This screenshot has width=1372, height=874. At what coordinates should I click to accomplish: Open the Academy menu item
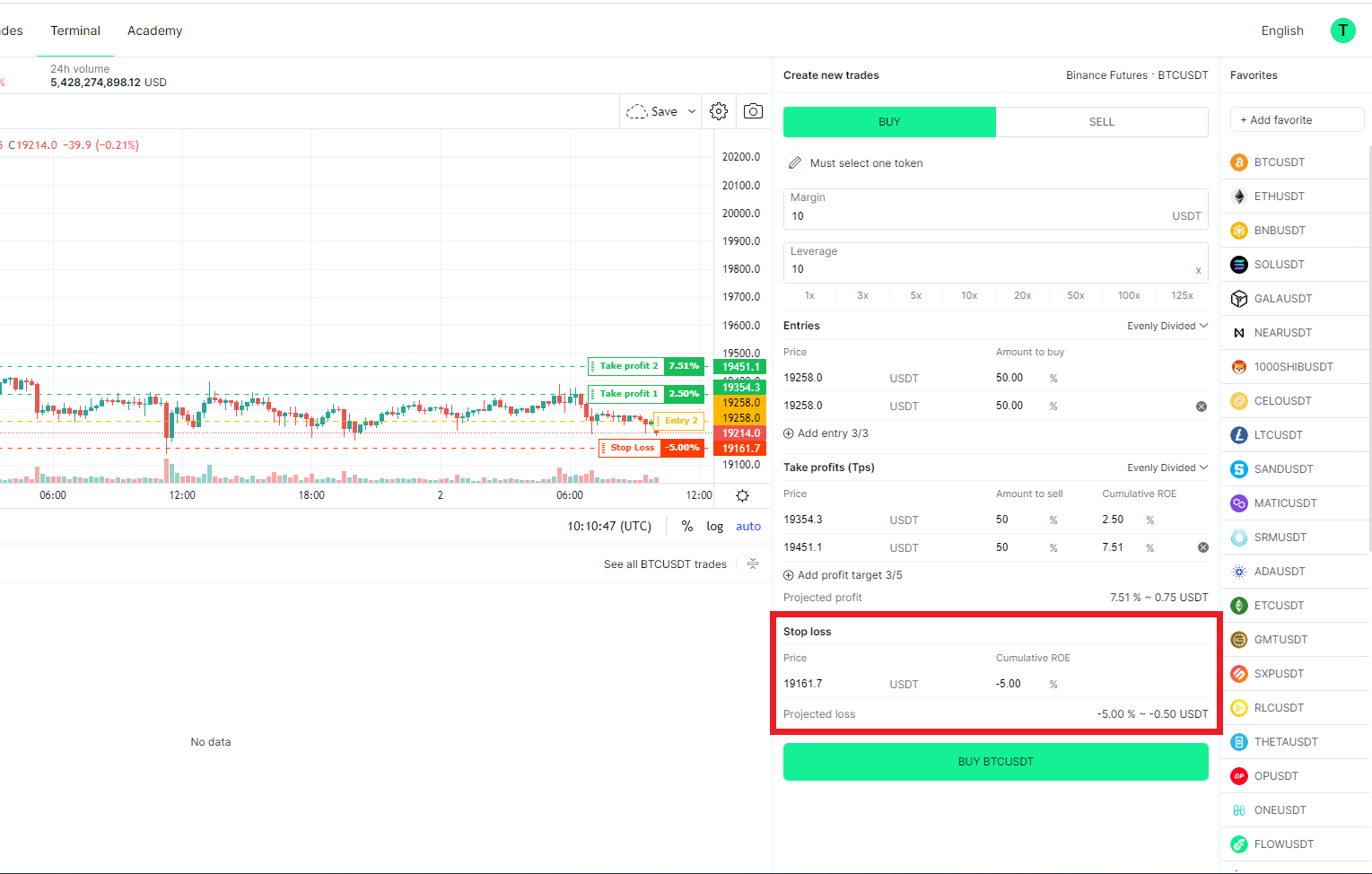[x=154, y=31]
